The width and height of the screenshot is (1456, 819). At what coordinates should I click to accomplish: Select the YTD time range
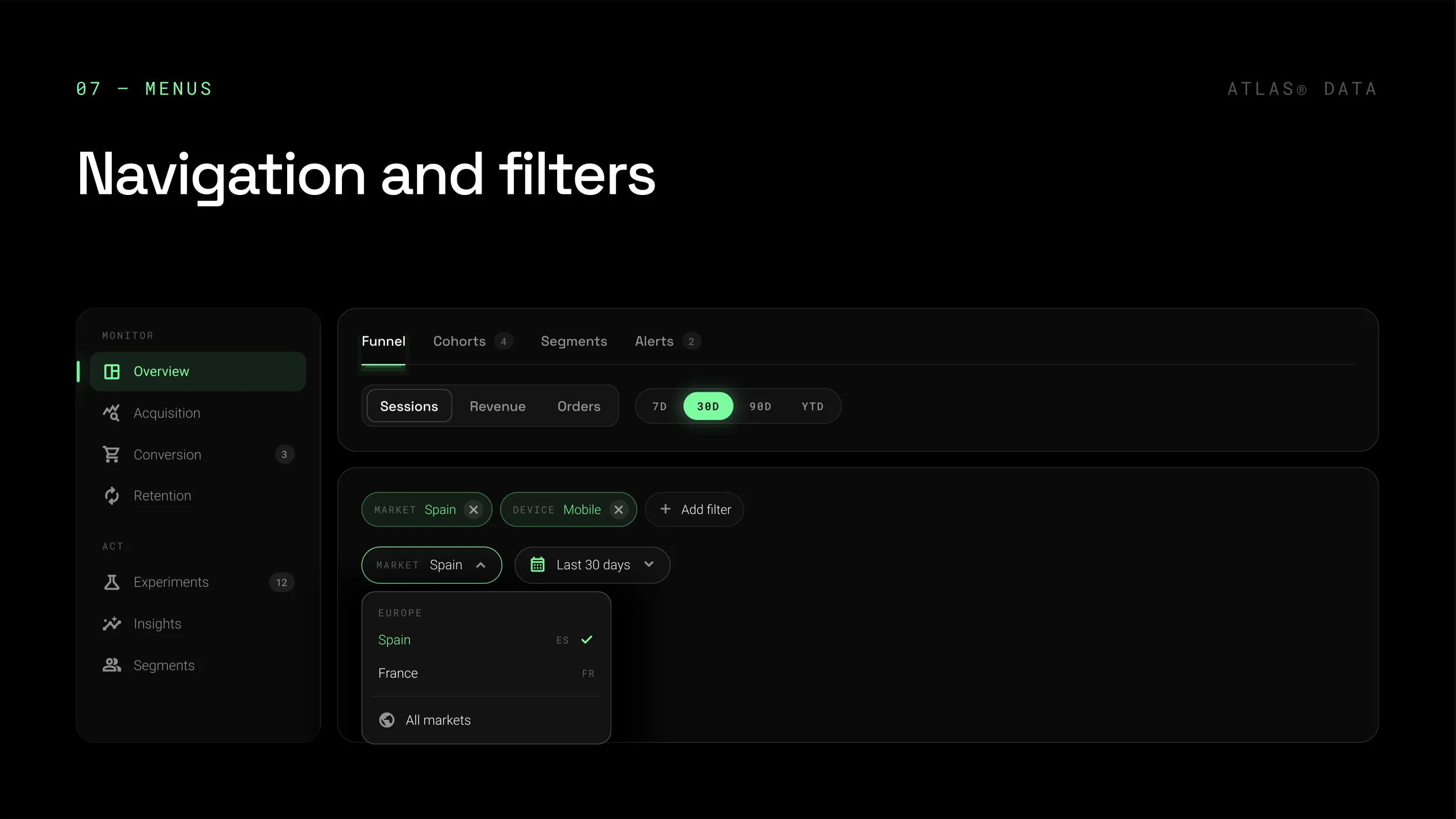click(x=812, y=406)
